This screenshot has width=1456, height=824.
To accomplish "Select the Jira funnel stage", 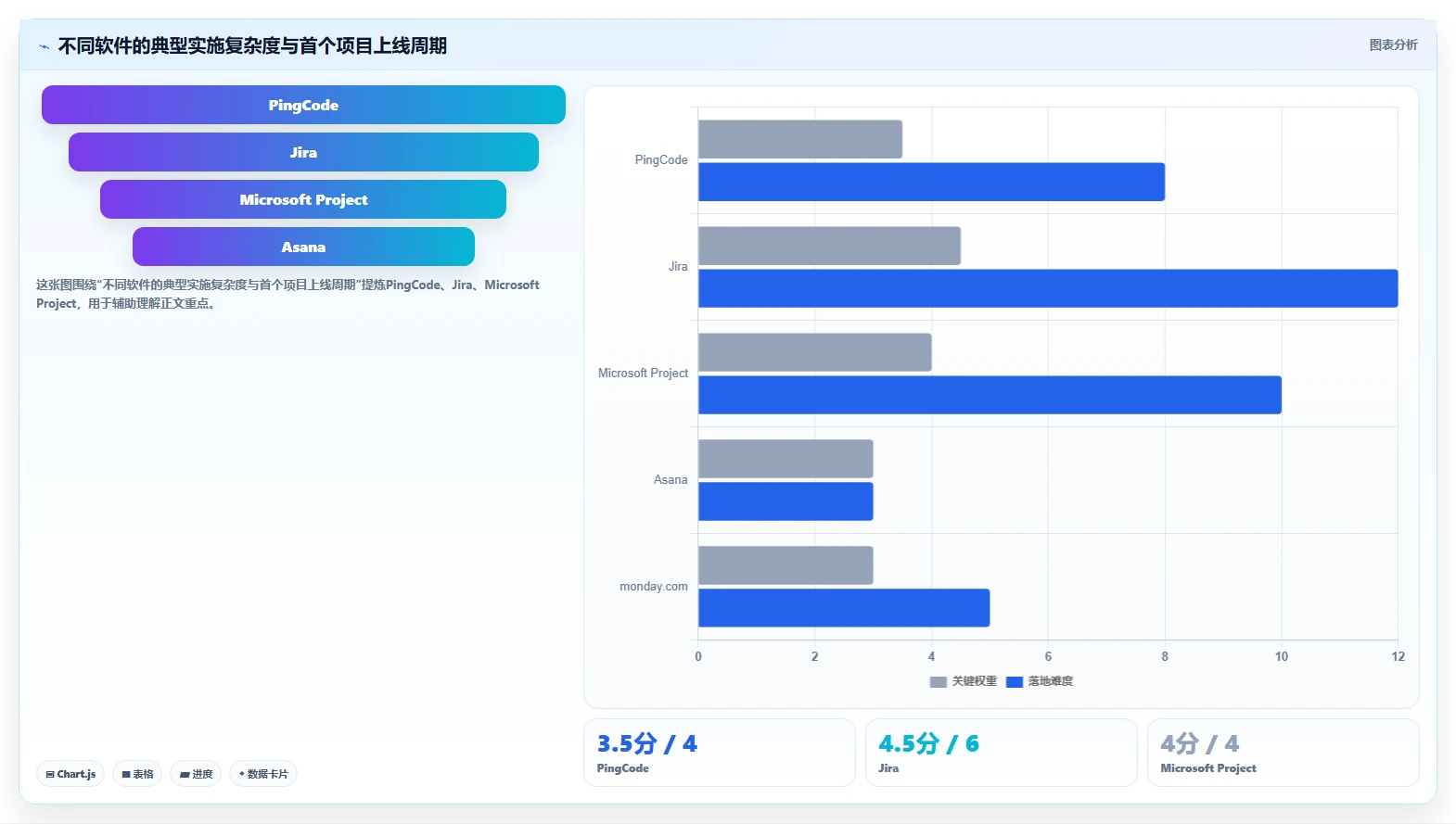I will [303, 152].
